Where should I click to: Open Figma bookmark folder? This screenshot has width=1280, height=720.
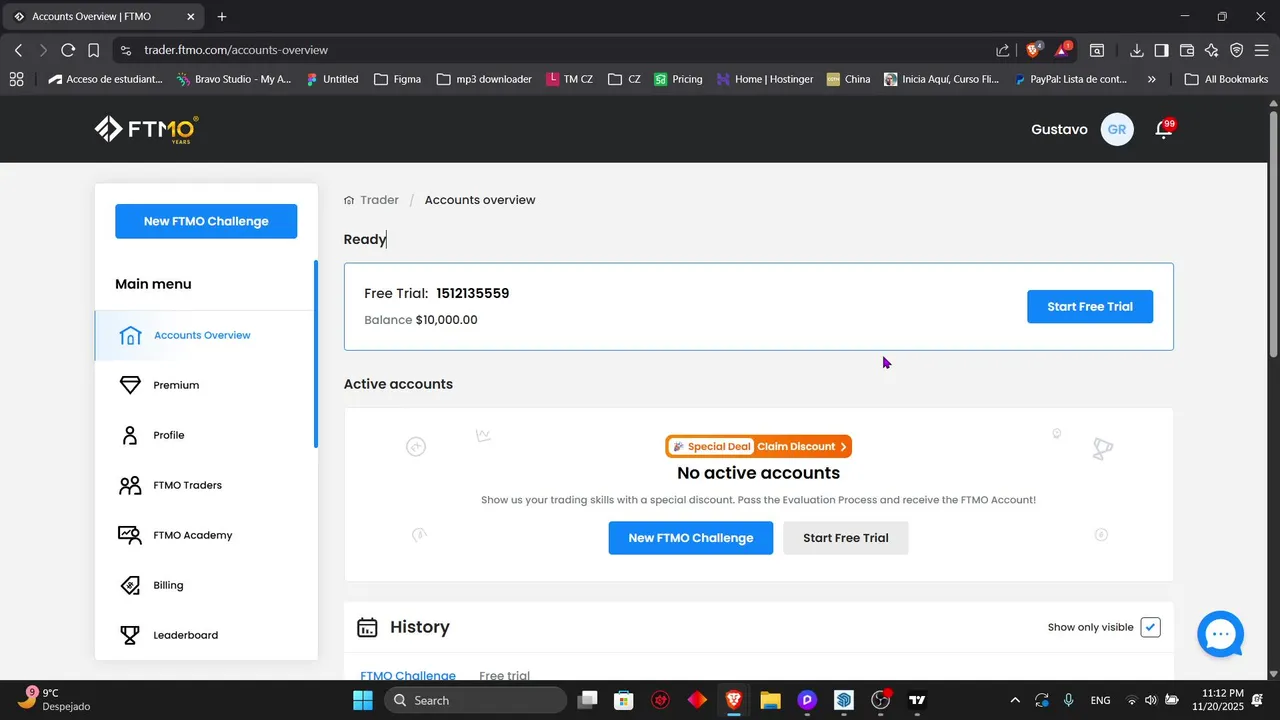coord(397,79)
